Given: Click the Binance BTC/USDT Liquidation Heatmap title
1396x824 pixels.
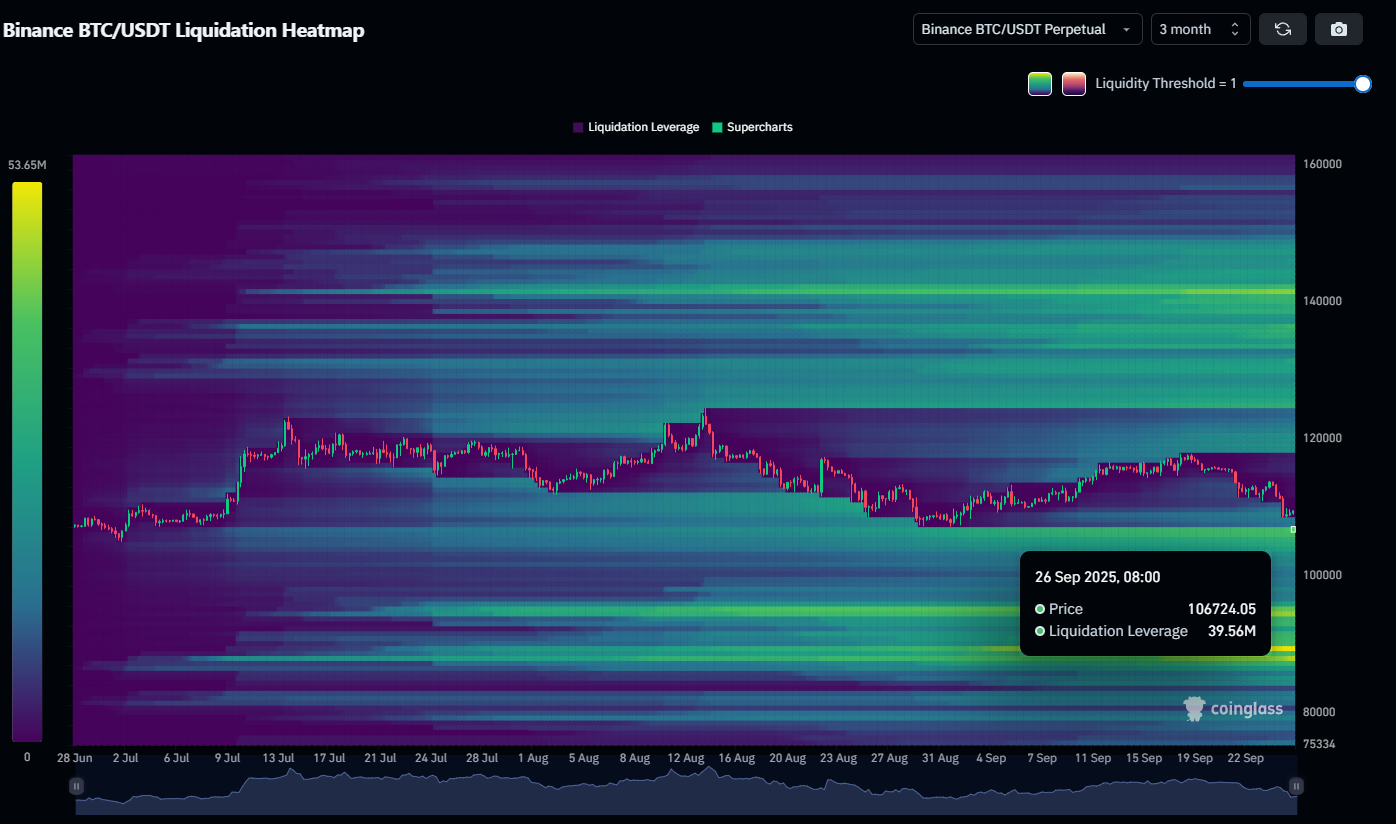Looking at the screenshot, I should pyautogui.click(x=184, y=30).
